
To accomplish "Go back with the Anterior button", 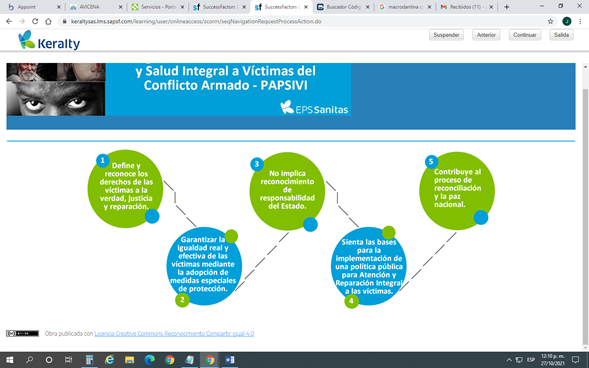I will click(486, 35).
